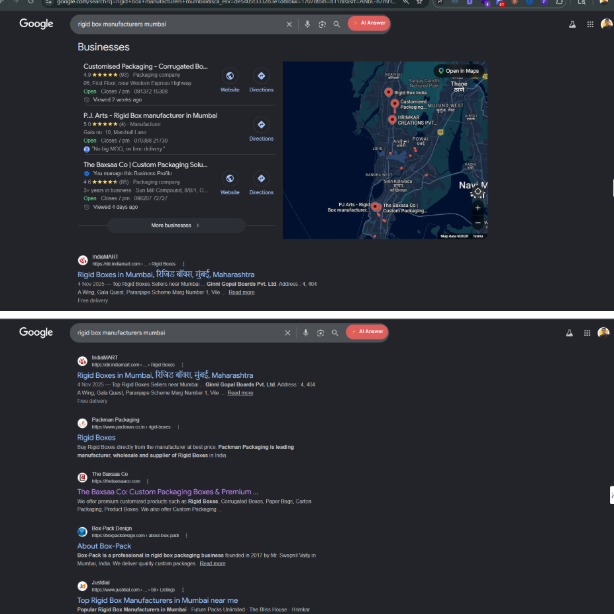Click the Businesses heading

pos(103,47)
